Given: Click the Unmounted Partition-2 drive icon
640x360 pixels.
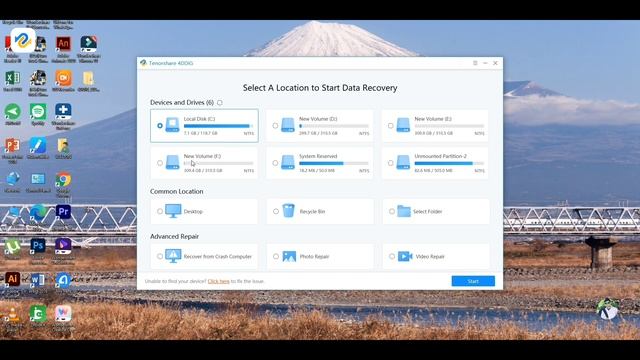Looking at the screenshot, I should click(403, 162).
